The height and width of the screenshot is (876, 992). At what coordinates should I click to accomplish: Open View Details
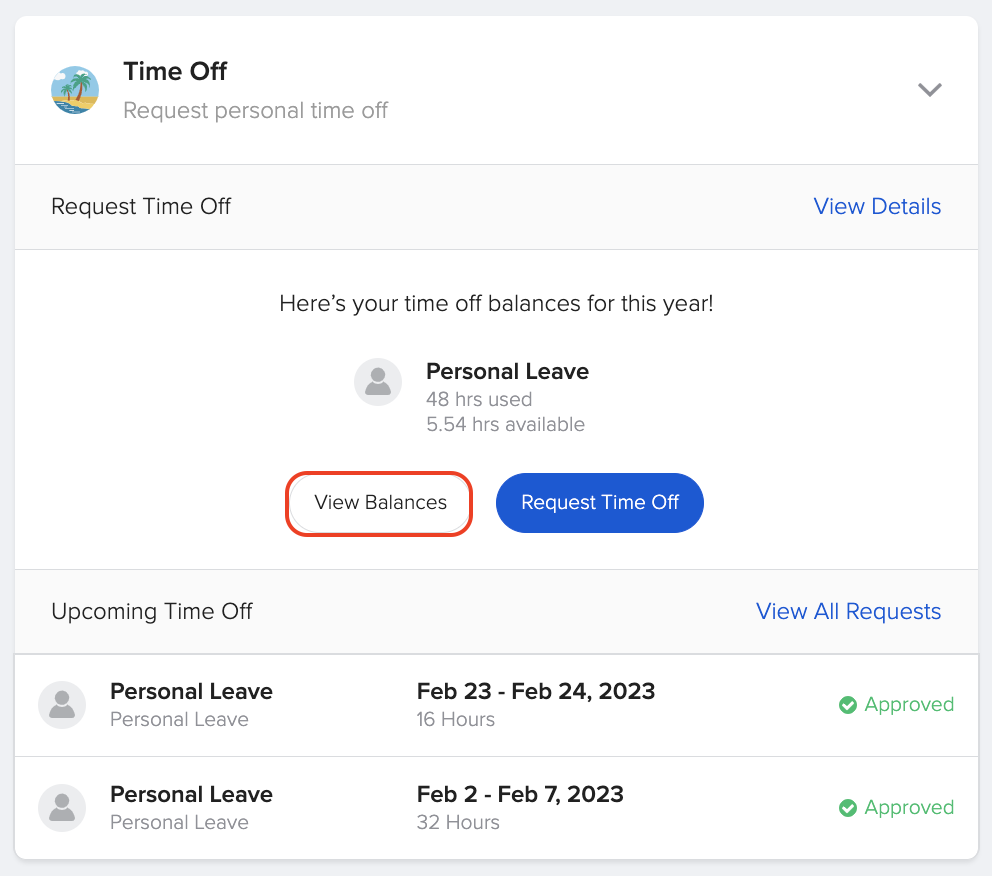click(x=877, y=206)
